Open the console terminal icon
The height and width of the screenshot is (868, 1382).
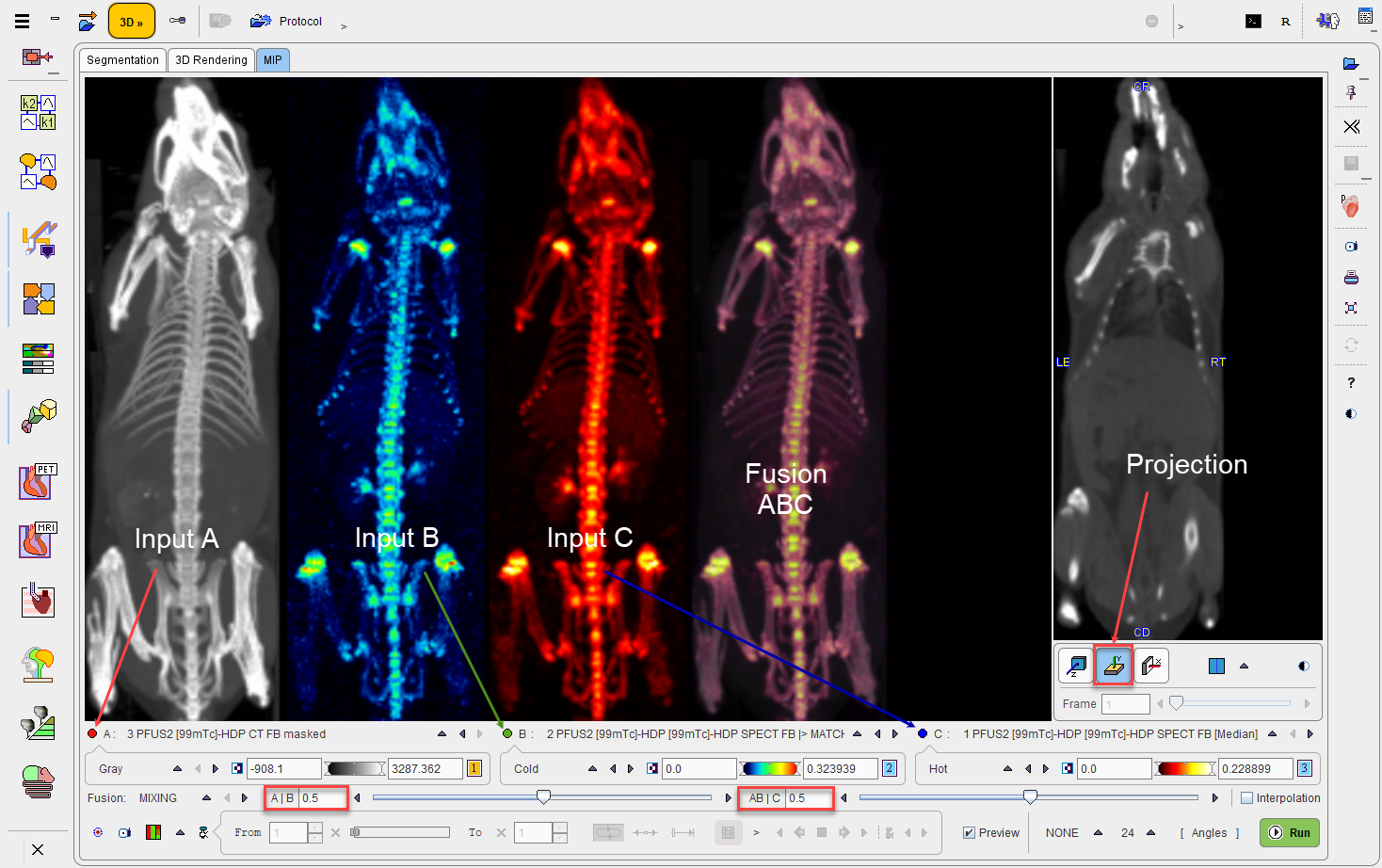pos(1253,21)
